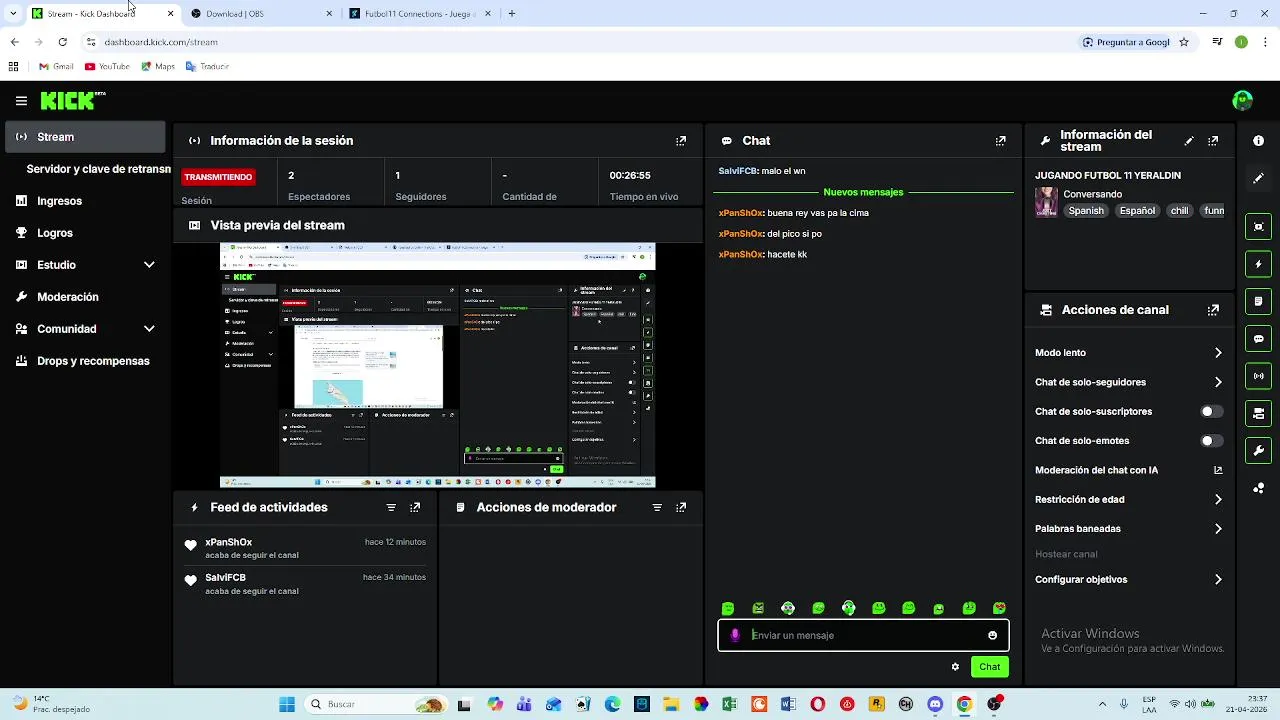
Task: Open Servidor y clave de retransmisión
Action: click(98, 169)
